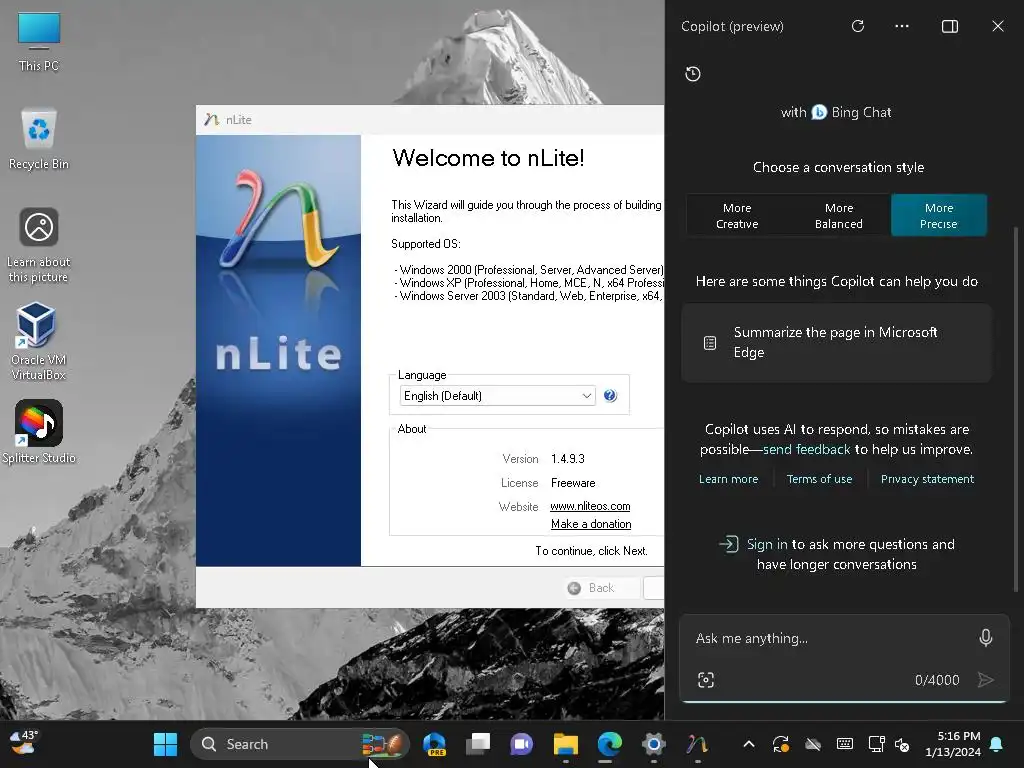Open the send feedback link
This screenshot has height=768, width=1024.
click(807, 449)
